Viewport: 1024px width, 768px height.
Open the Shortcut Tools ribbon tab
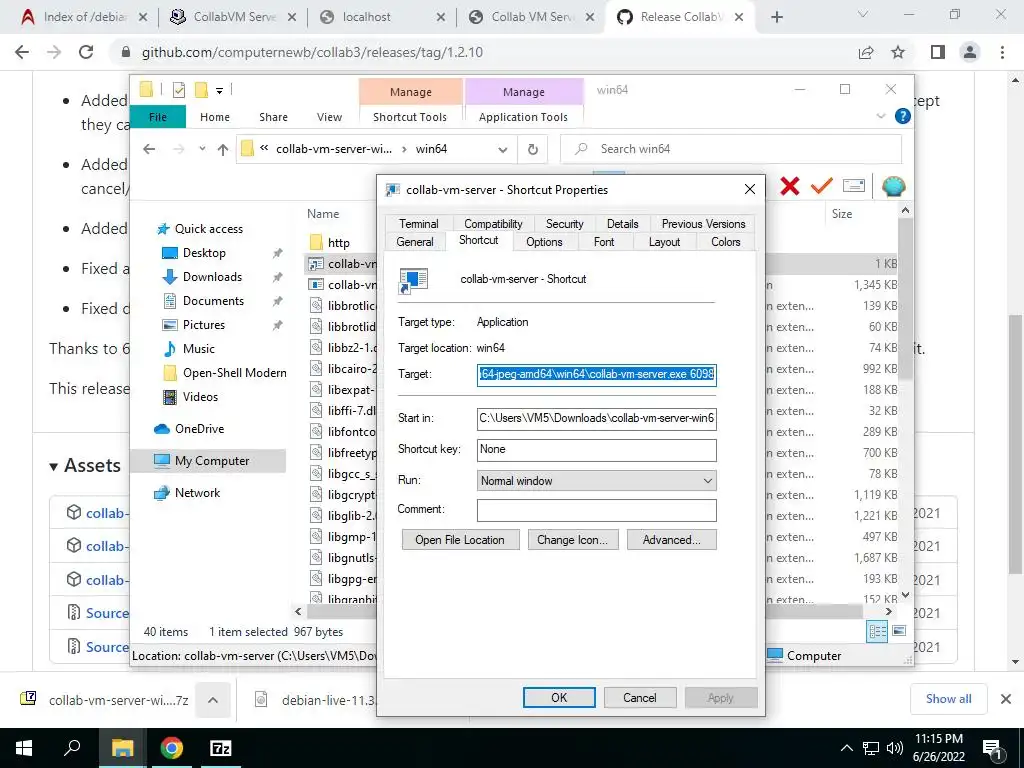(x=410, y=117)
